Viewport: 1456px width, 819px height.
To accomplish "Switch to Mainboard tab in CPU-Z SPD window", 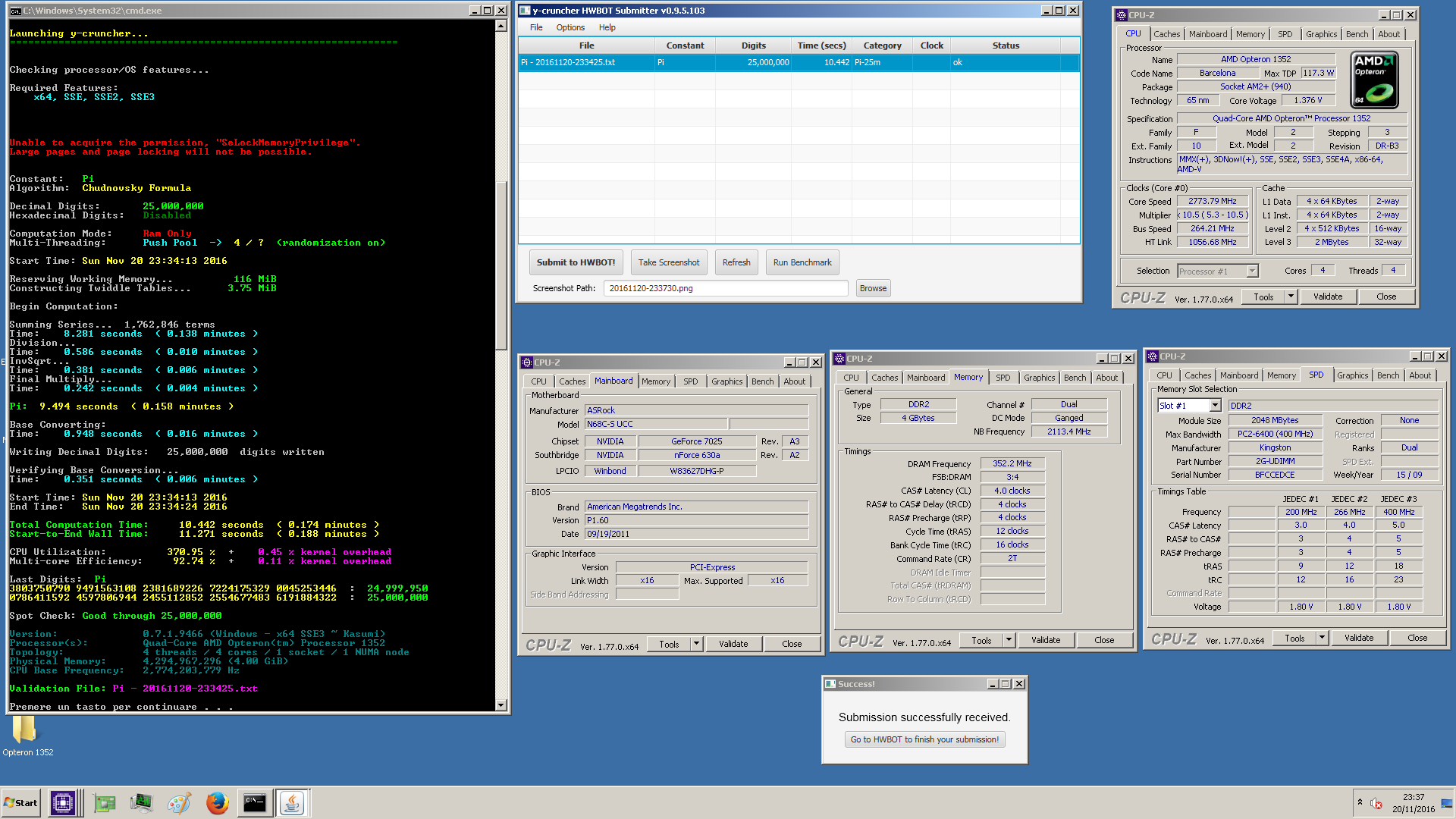I will click(1239, 375).
